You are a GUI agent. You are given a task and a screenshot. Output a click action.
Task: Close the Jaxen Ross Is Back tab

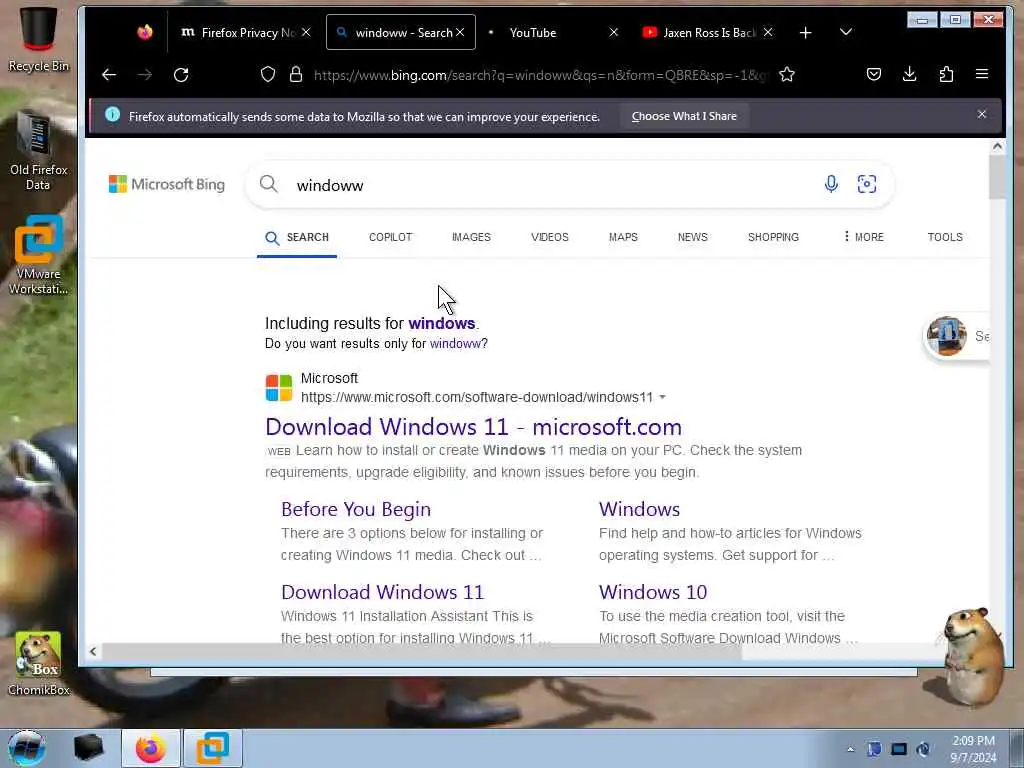pos(768,32)
